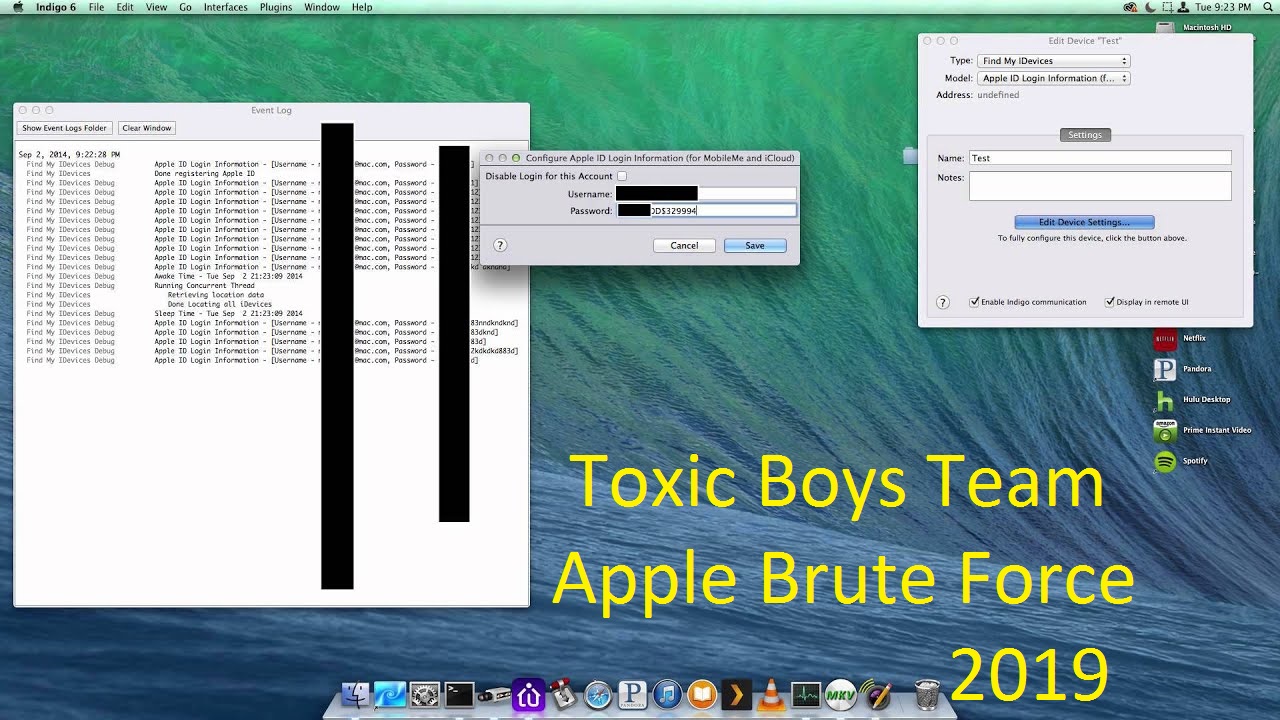This screenshot has width=1280, height=720.
Task: Open the Window menu
Action: click(322, 7)
